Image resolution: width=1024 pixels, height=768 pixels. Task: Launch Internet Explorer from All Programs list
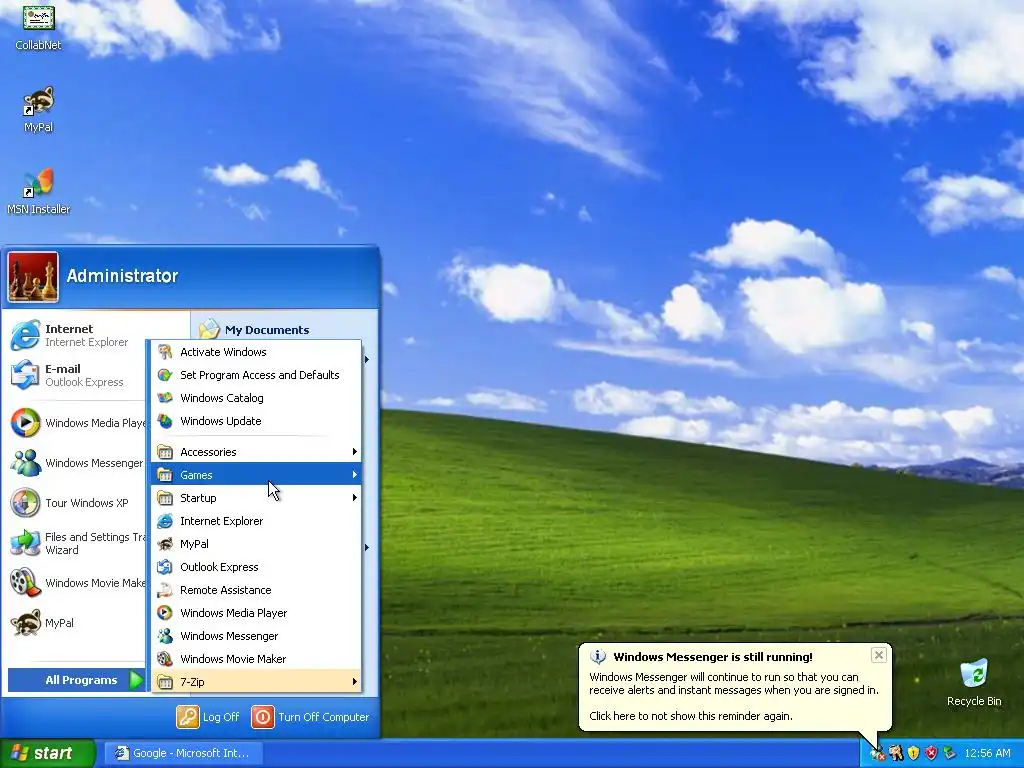point(256,521)
